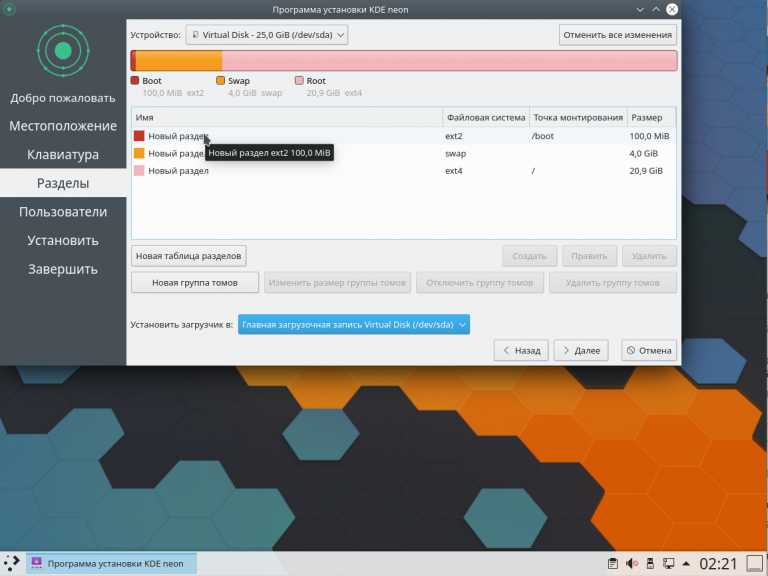Go to next step with Далее
This screenshot has height=576, width=768.
[581, 350]
